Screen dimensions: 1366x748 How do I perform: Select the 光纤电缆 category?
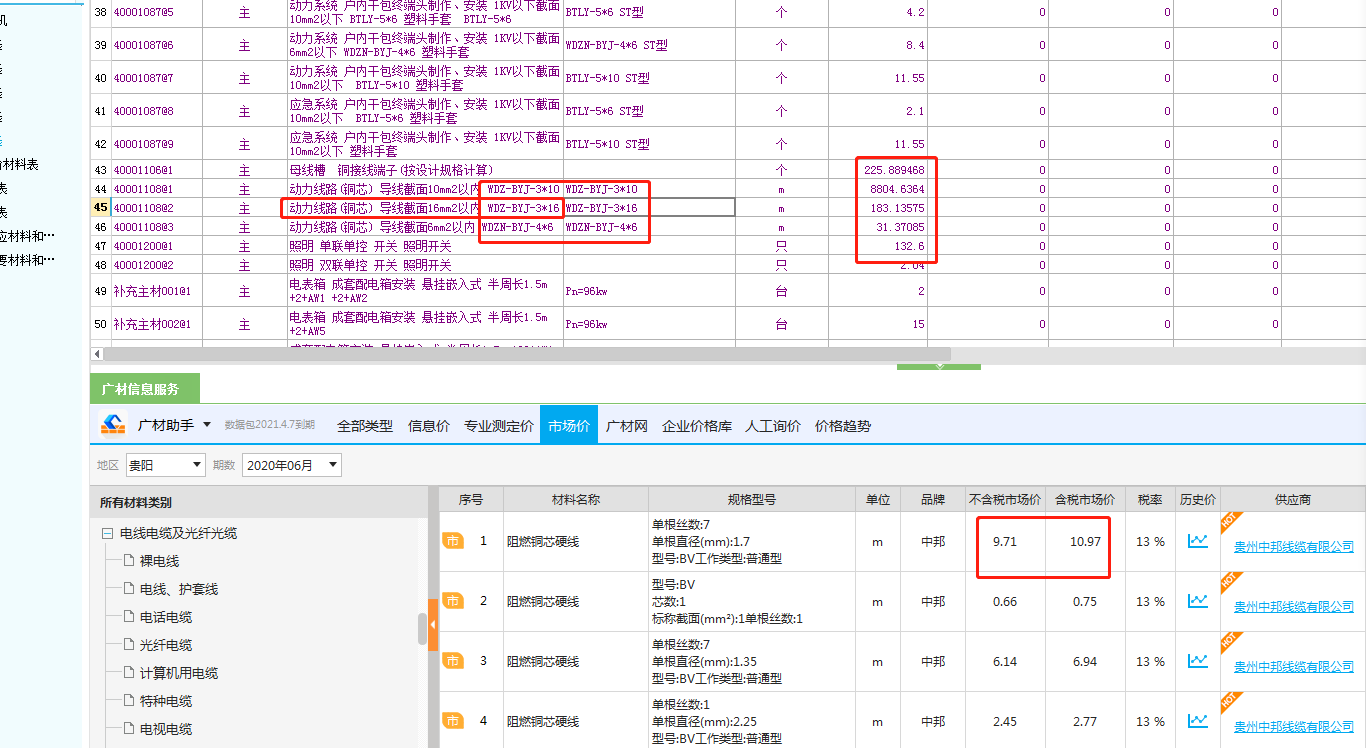[166, 645]
